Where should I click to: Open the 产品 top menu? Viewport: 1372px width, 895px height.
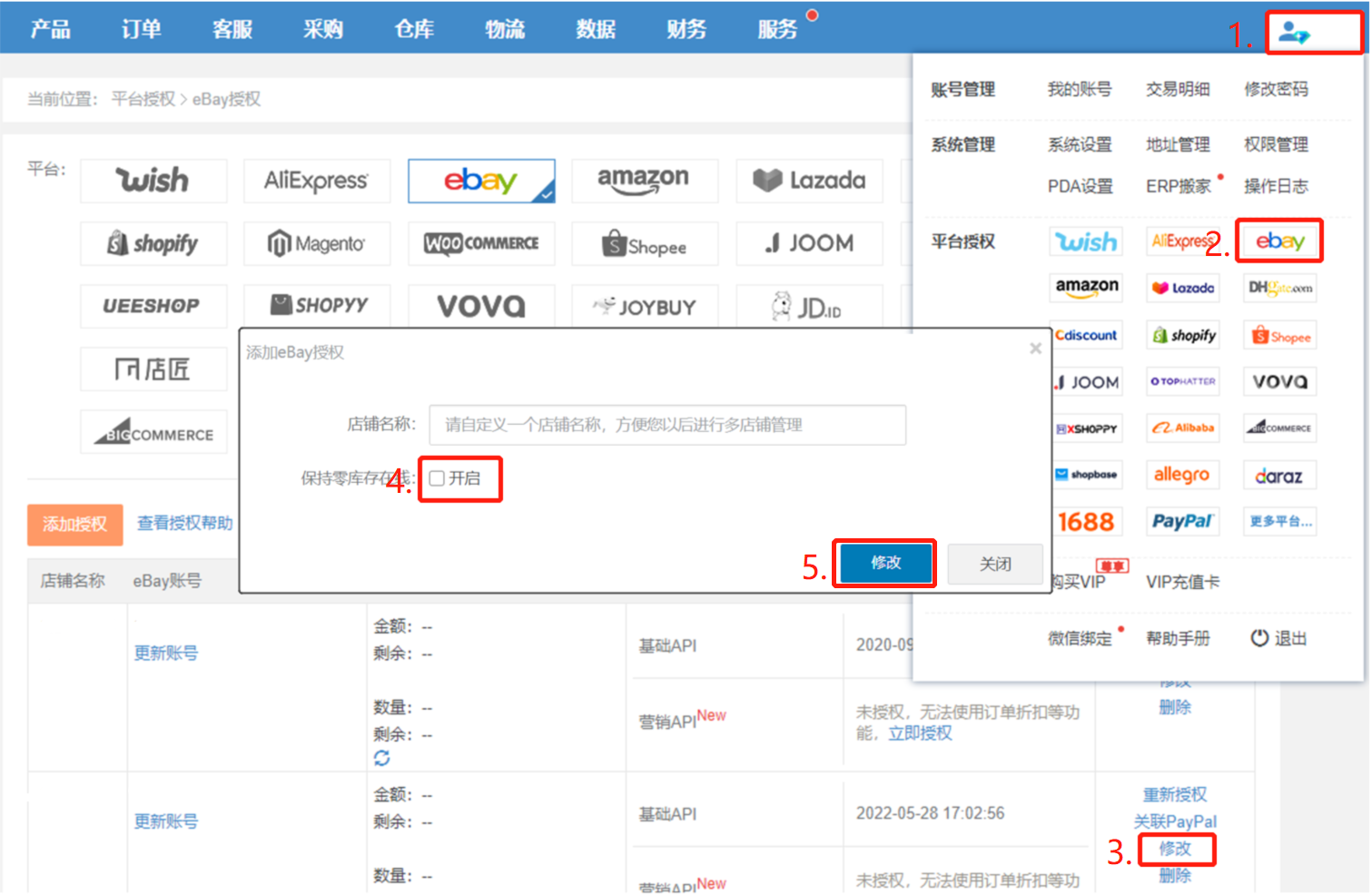(51, 29)
